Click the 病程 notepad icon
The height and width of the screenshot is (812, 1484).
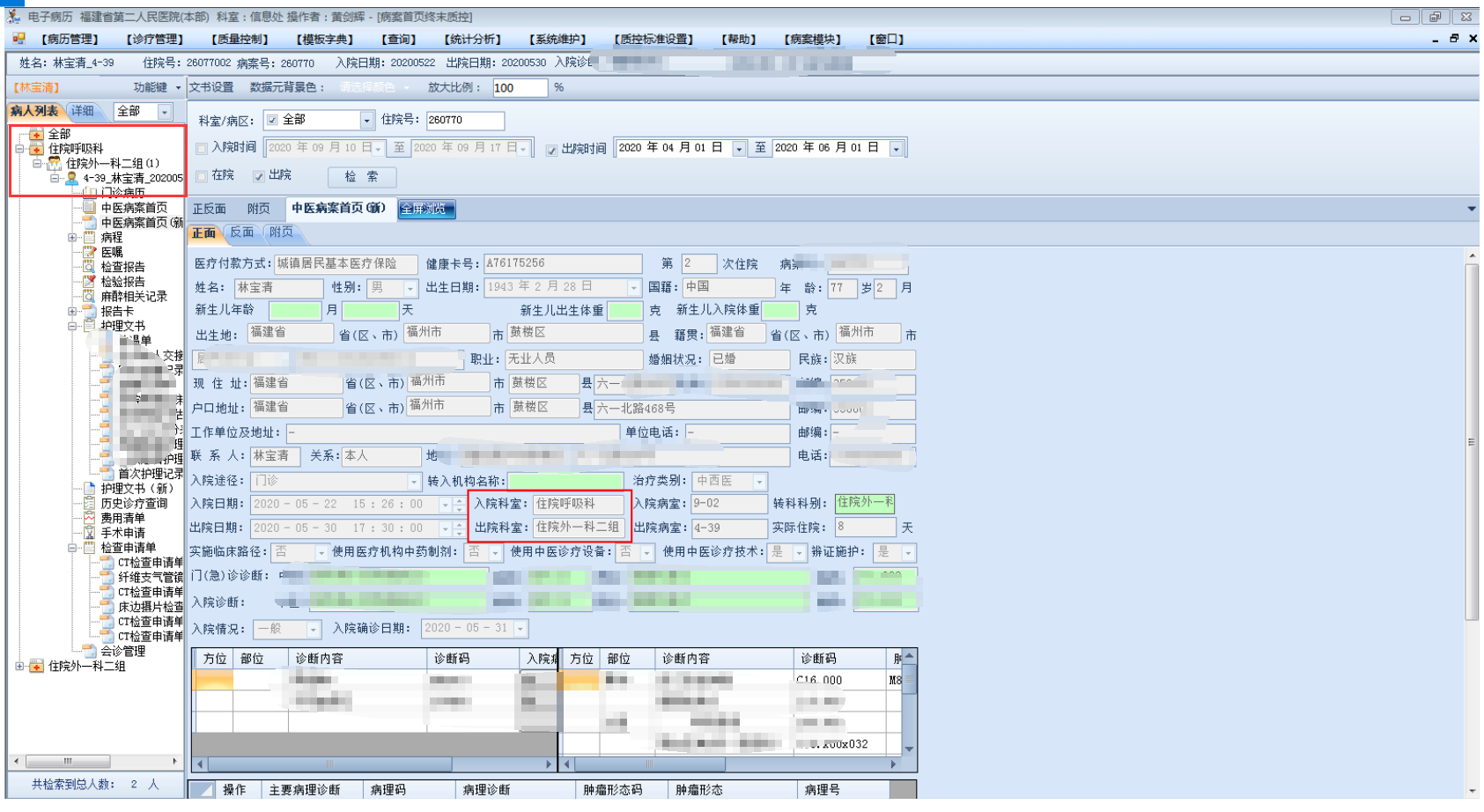pyautogui.click(x=90, y=237)
